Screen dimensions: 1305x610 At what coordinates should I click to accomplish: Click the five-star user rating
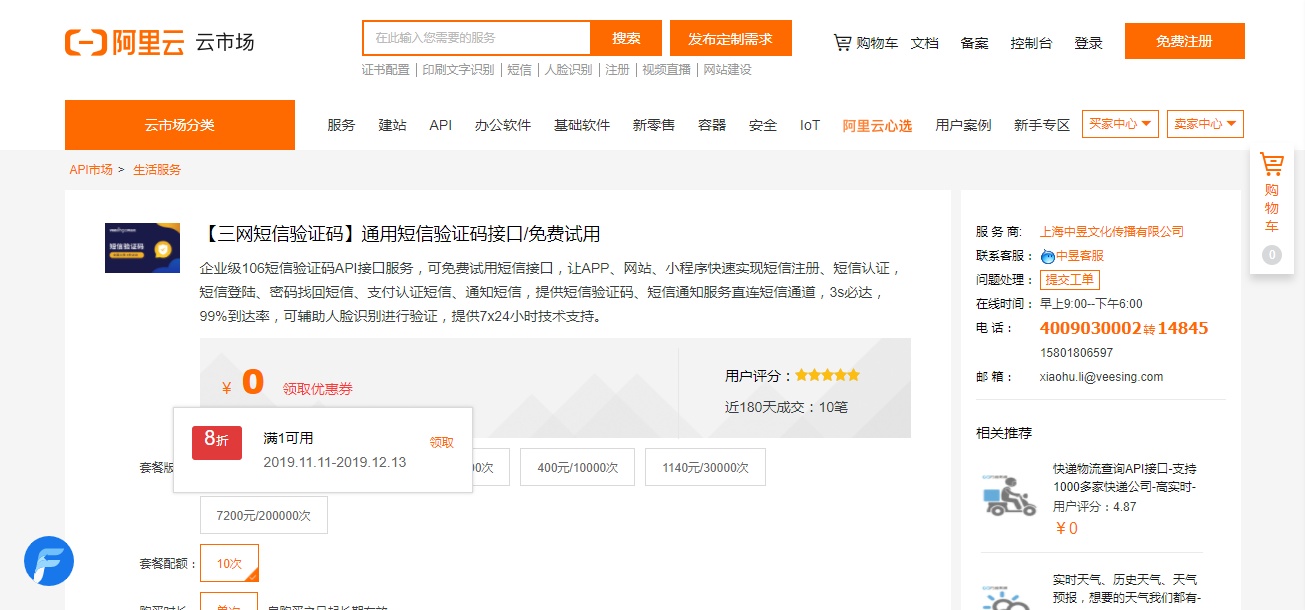pyautogui.click(x=827, y=375)
